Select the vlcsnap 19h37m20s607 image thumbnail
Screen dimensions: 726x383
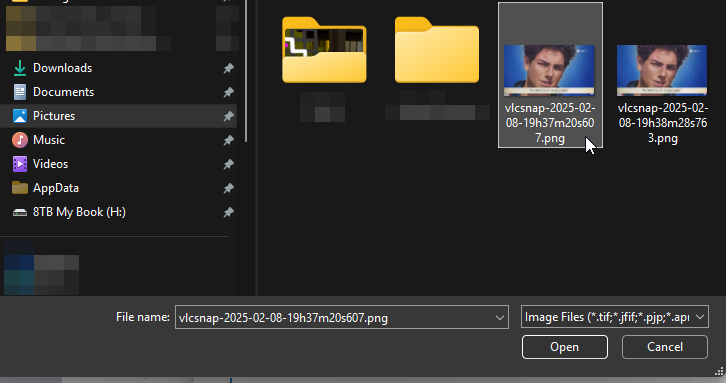549,70
